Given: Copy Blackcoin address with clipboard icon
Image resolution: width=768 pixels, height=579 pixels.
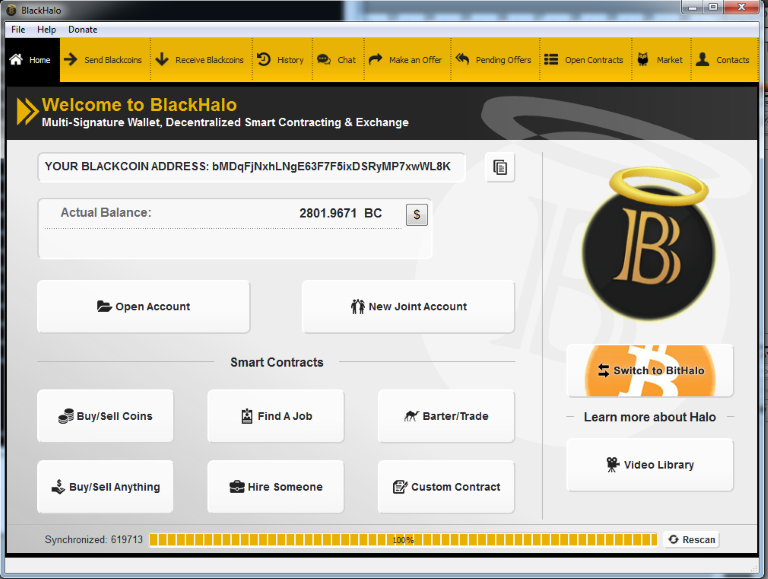Looking at the screenshot, I should 500,168.
